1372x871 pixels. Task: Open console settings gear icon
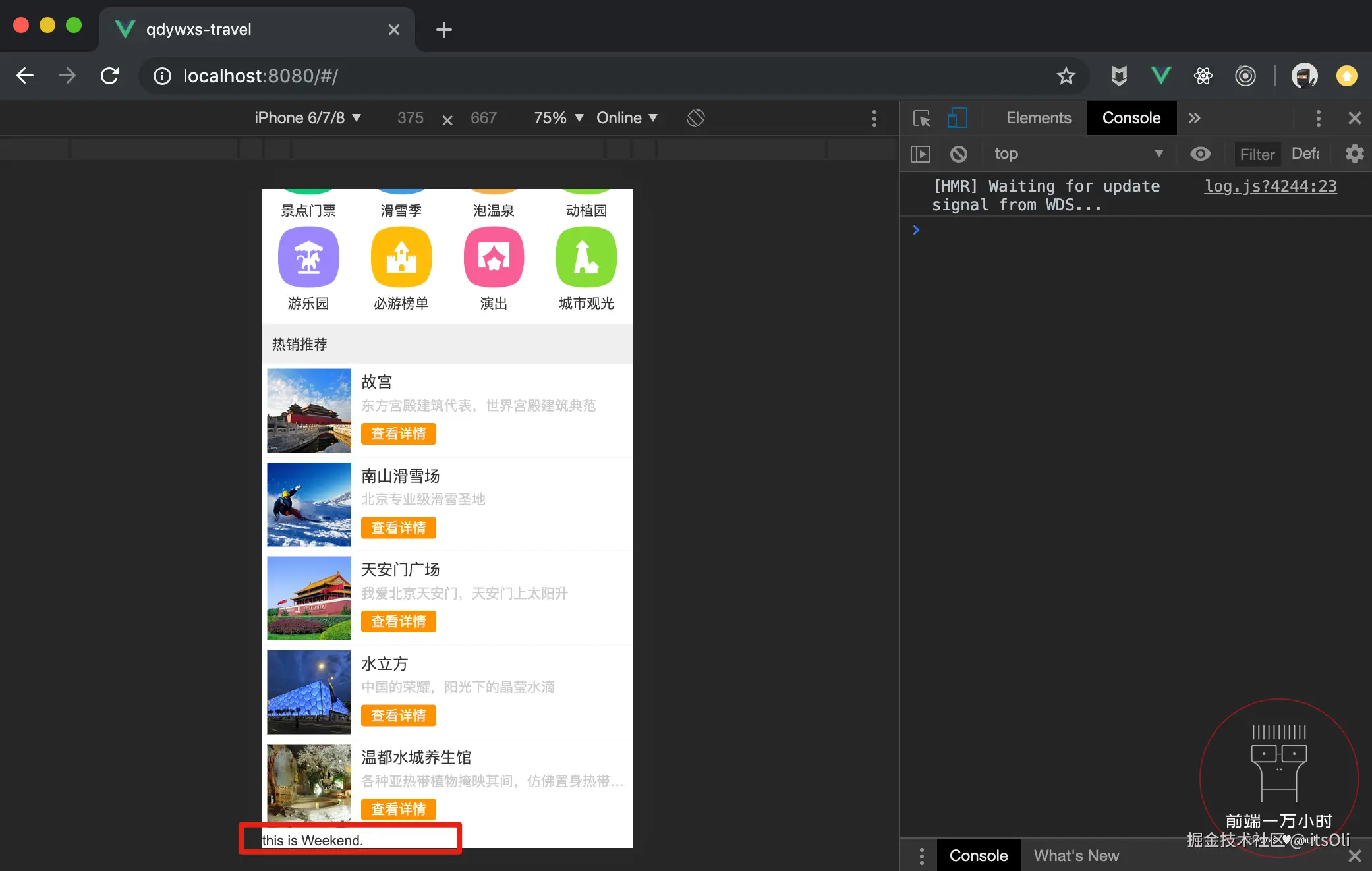[x=1354, y=154]
